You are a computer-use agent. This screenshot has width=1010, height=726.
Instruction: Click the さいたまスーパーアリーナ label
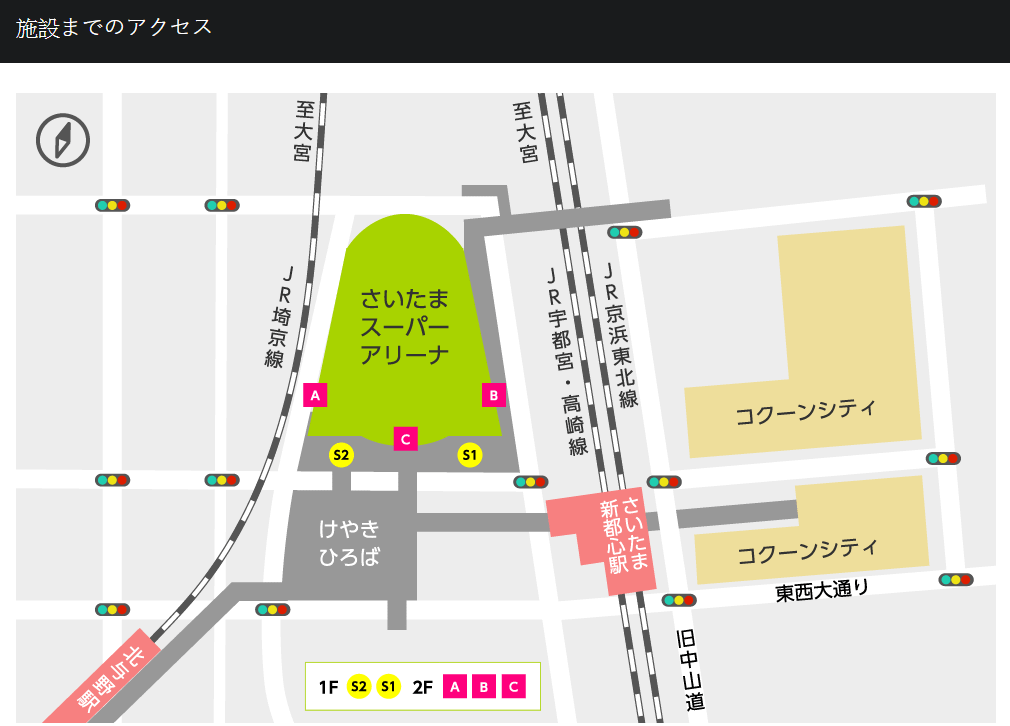click(405, 327)
